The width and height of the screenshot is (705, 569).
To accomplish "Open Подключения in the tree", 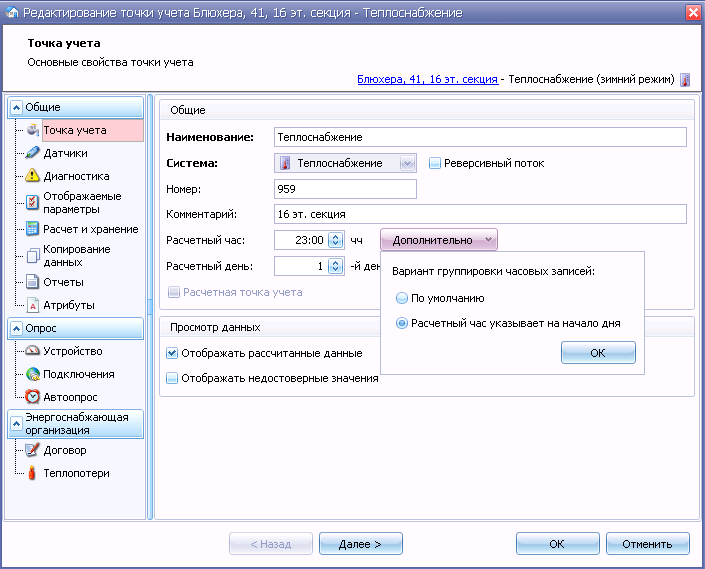I will coord(79,374).
